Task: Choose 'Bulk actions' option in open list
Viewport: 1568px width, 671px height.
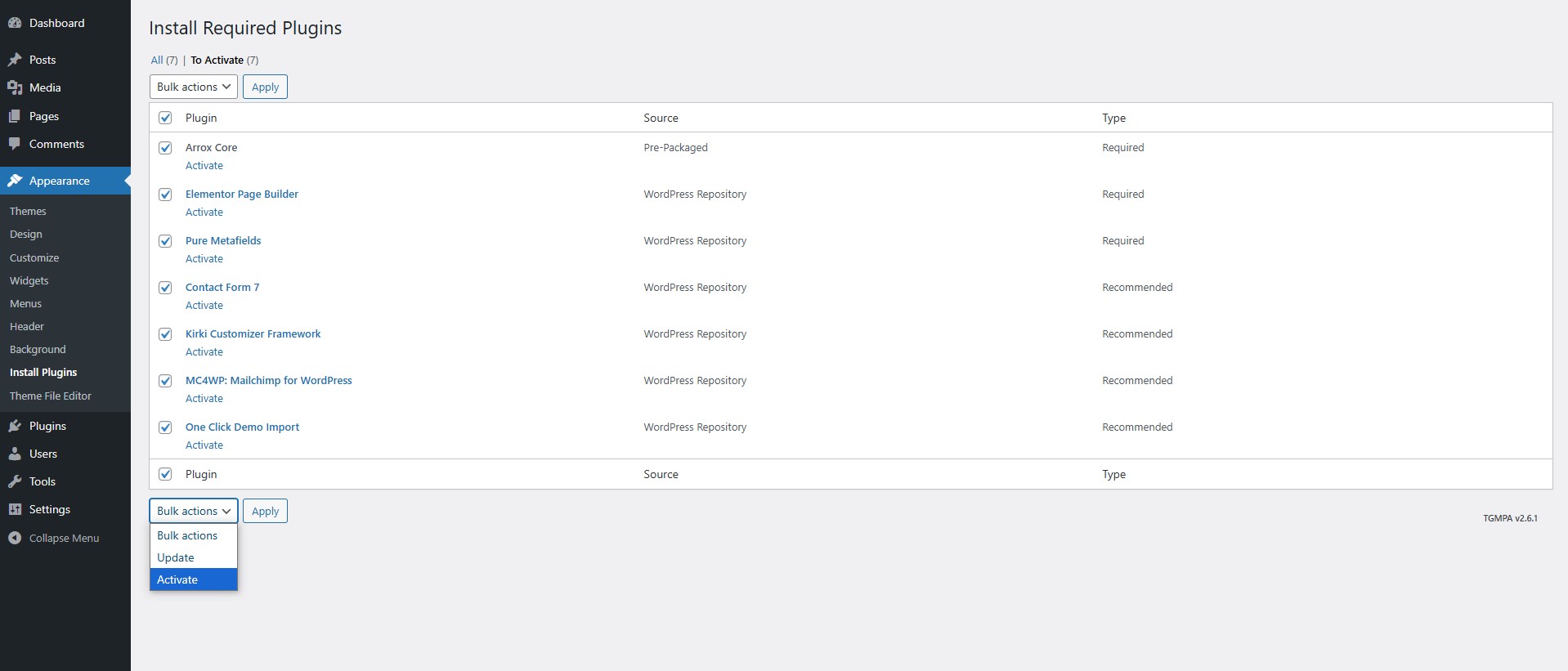Action: click(x=194, y=535)
